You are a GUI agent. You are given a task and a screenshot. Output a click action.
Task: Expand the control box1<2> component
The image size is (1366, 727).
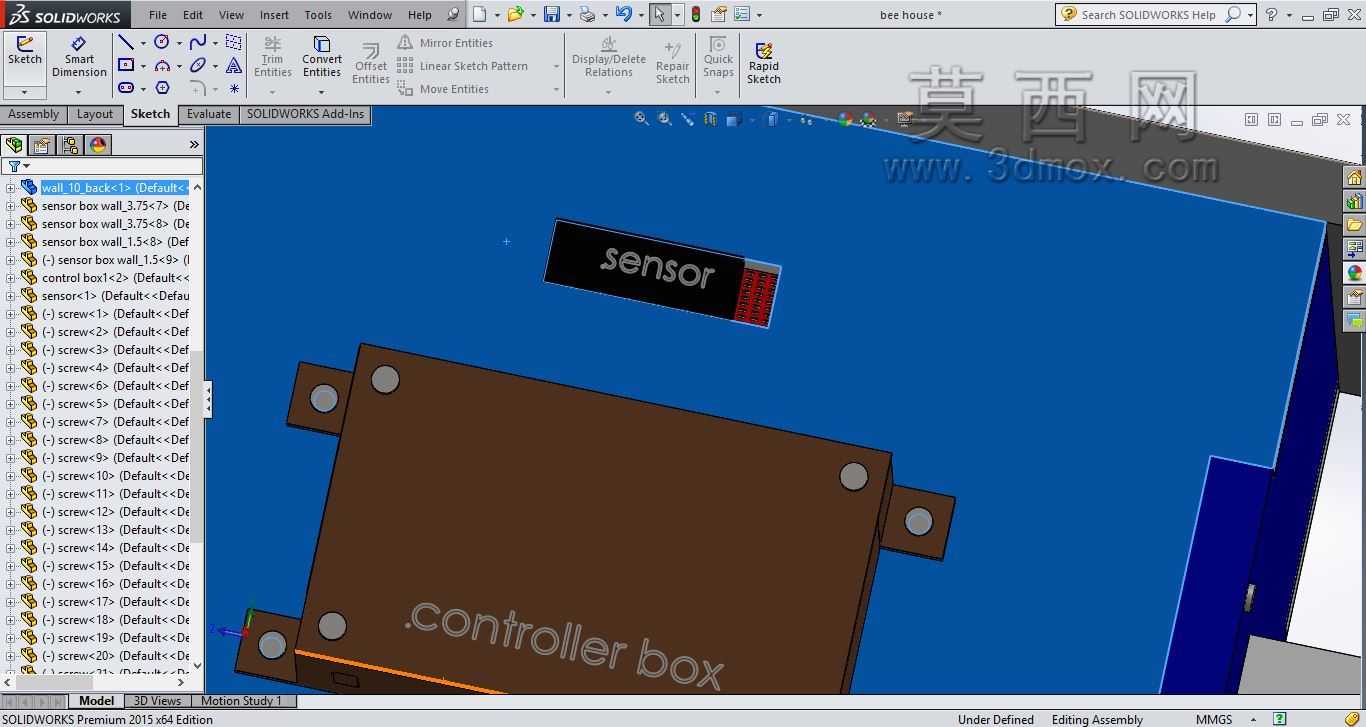tap(11, 278)
